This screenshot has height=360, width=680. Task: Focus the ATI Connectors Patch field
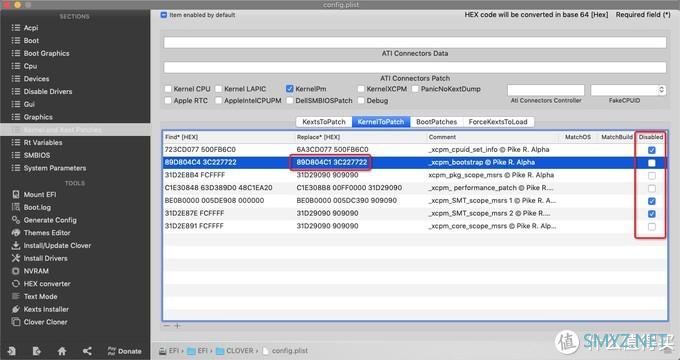[415, 67]
